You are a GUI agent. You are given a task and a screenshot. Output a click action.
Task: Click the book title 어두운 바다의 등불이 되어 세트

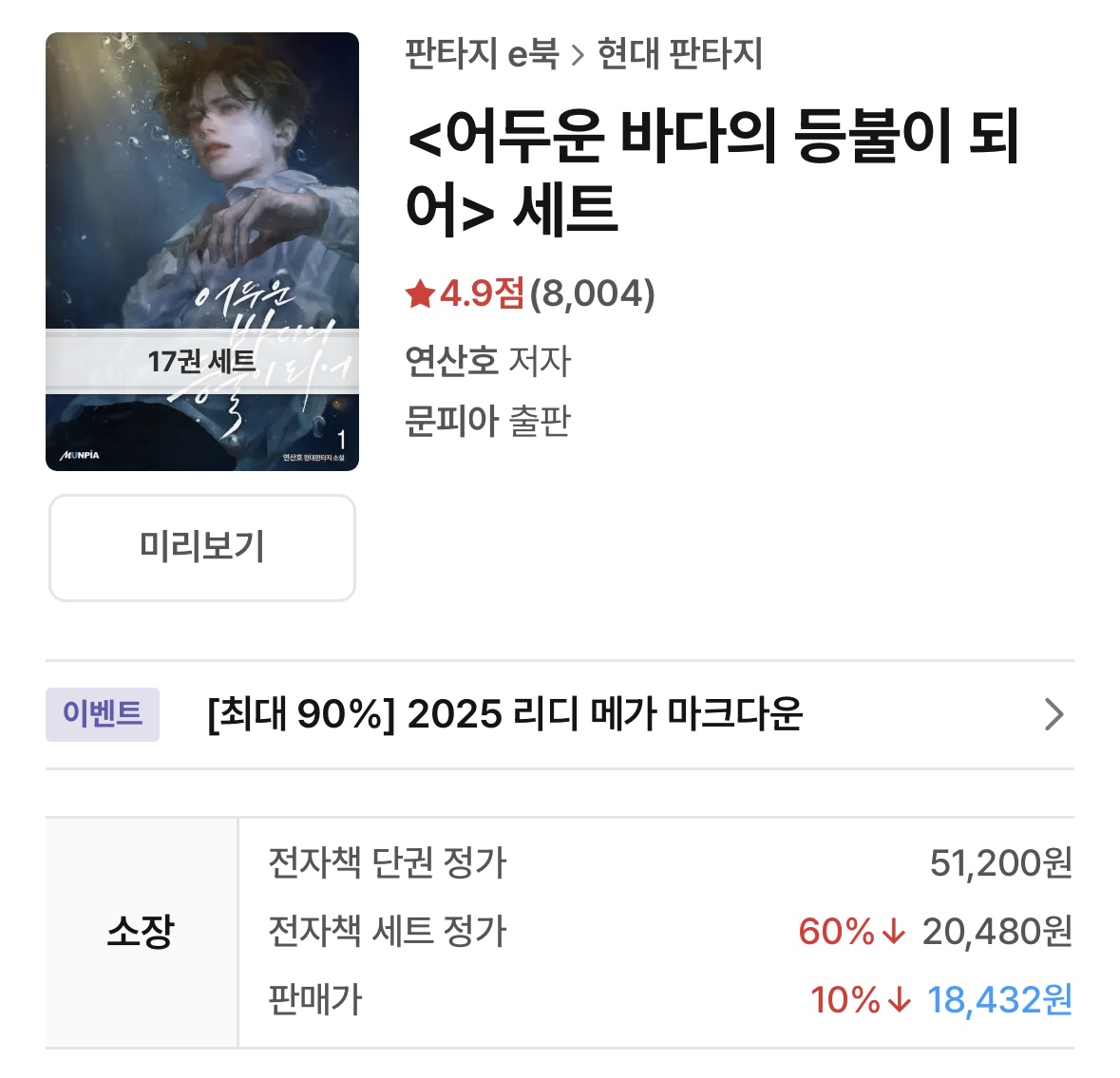pos(712,171)
